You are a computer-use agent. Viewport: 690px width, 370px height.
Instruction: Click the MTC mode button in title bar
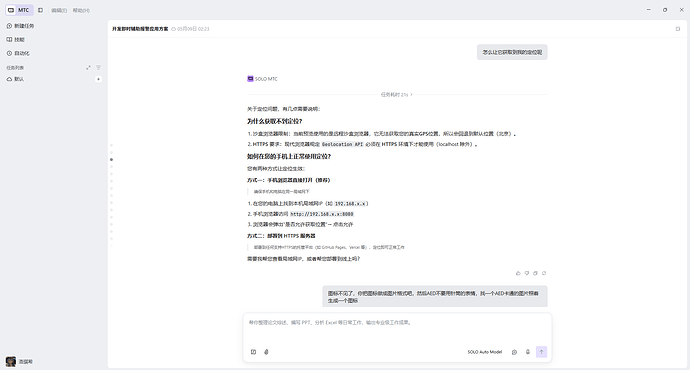pyautogui.click(x=19, y=10)
